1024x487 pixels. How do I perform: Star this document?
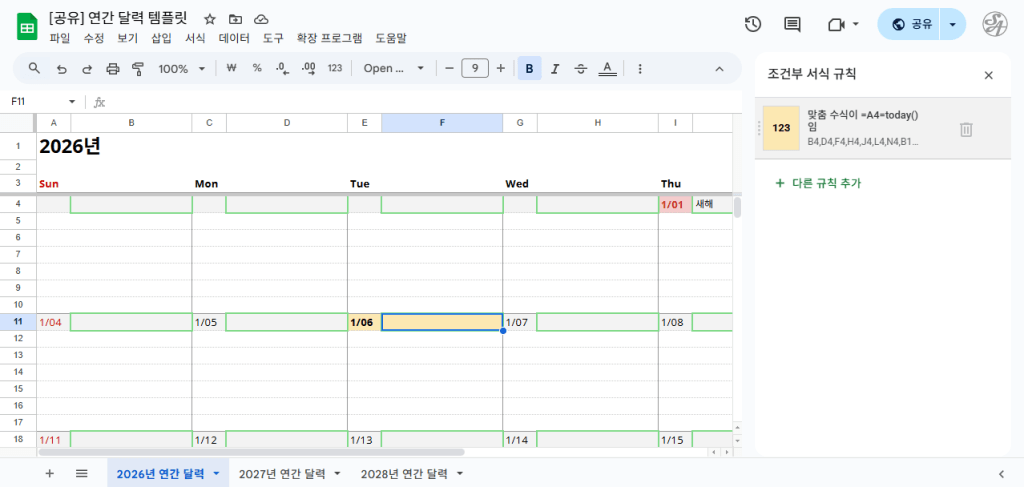tap(210, 19)
